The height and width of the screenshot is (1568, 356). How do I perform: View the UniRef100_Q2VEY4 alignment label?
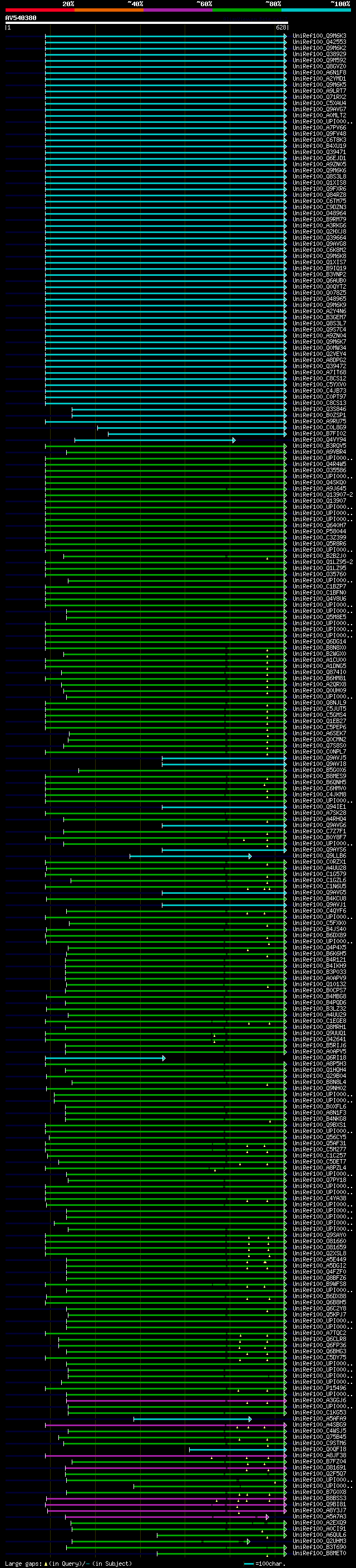319,354
